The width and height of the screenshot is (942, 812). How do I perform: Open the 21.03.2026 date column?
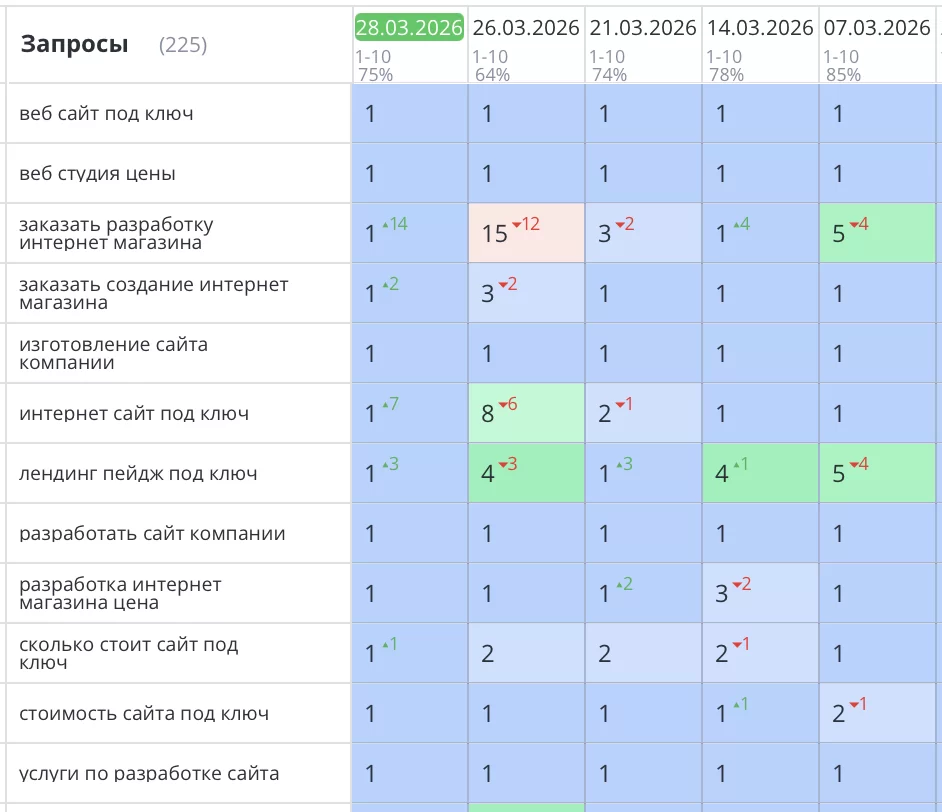click(643, 28)
